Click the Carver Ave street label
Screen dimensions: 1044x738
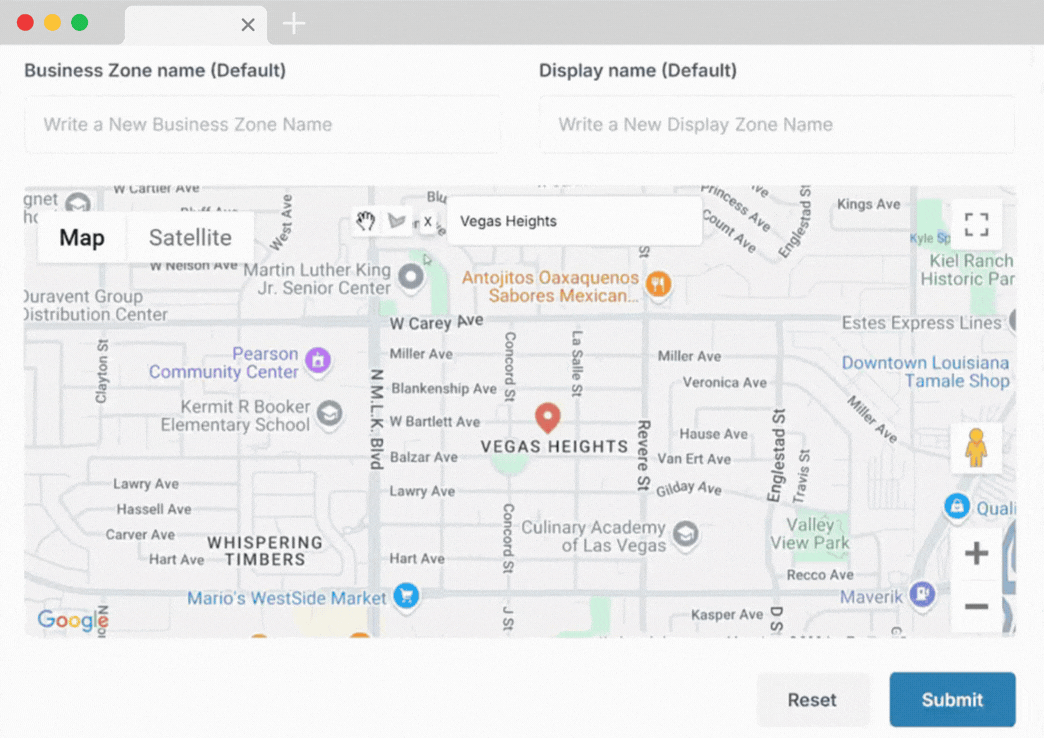click(140, 534)
